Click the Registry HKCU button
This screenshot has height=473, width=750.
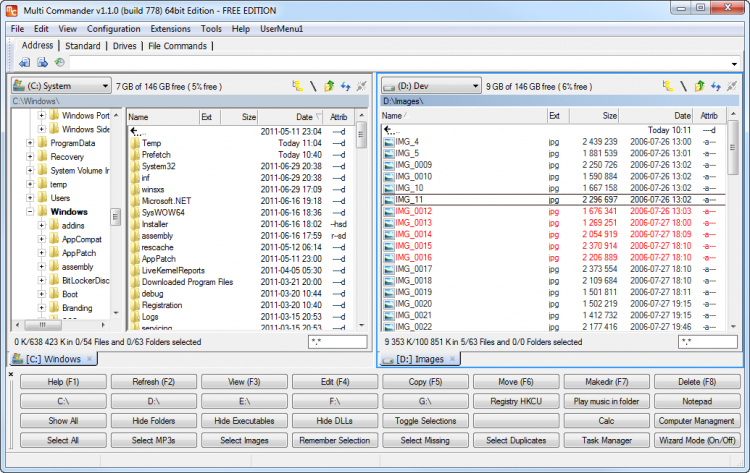[516, 401]
